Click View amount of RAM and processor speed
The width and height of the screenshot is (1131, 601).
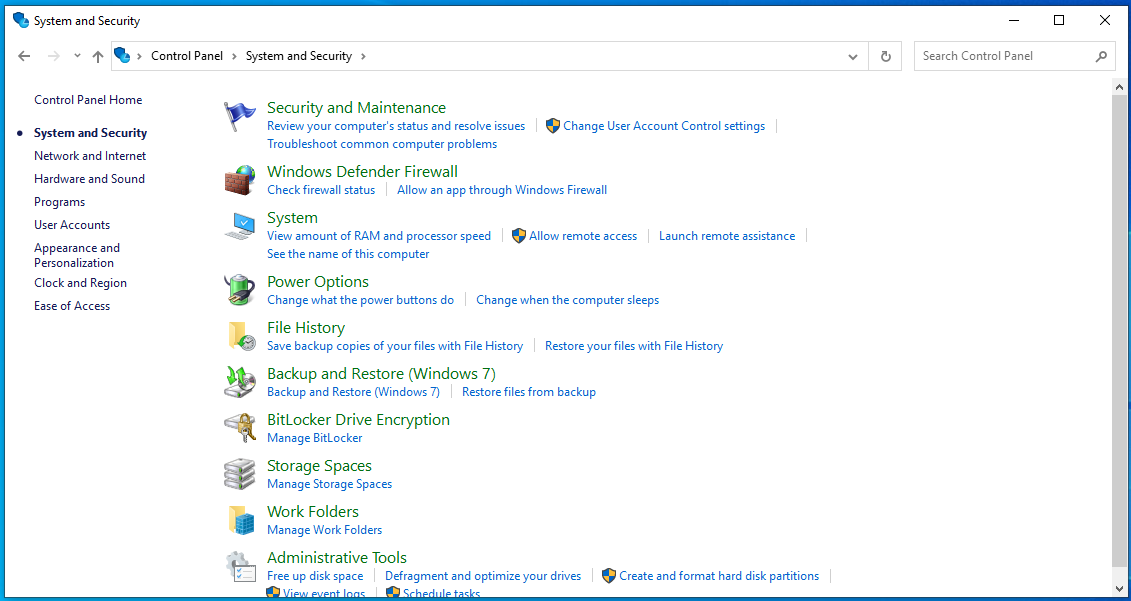pos(379,236)
